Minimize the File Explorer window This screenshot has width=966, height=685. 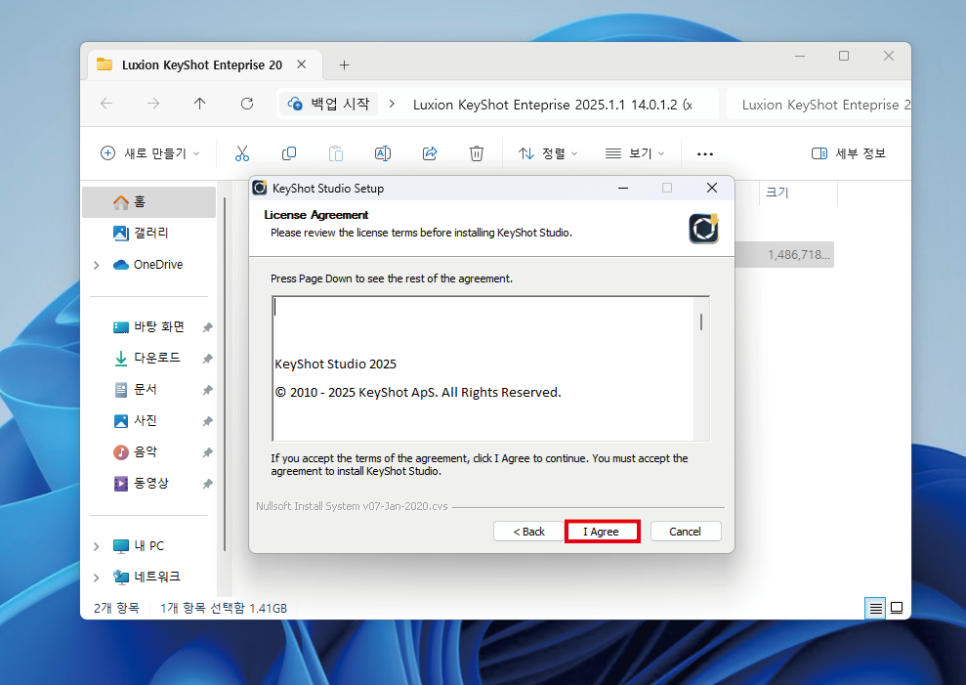pyautogui.click(x=800, y=56)
